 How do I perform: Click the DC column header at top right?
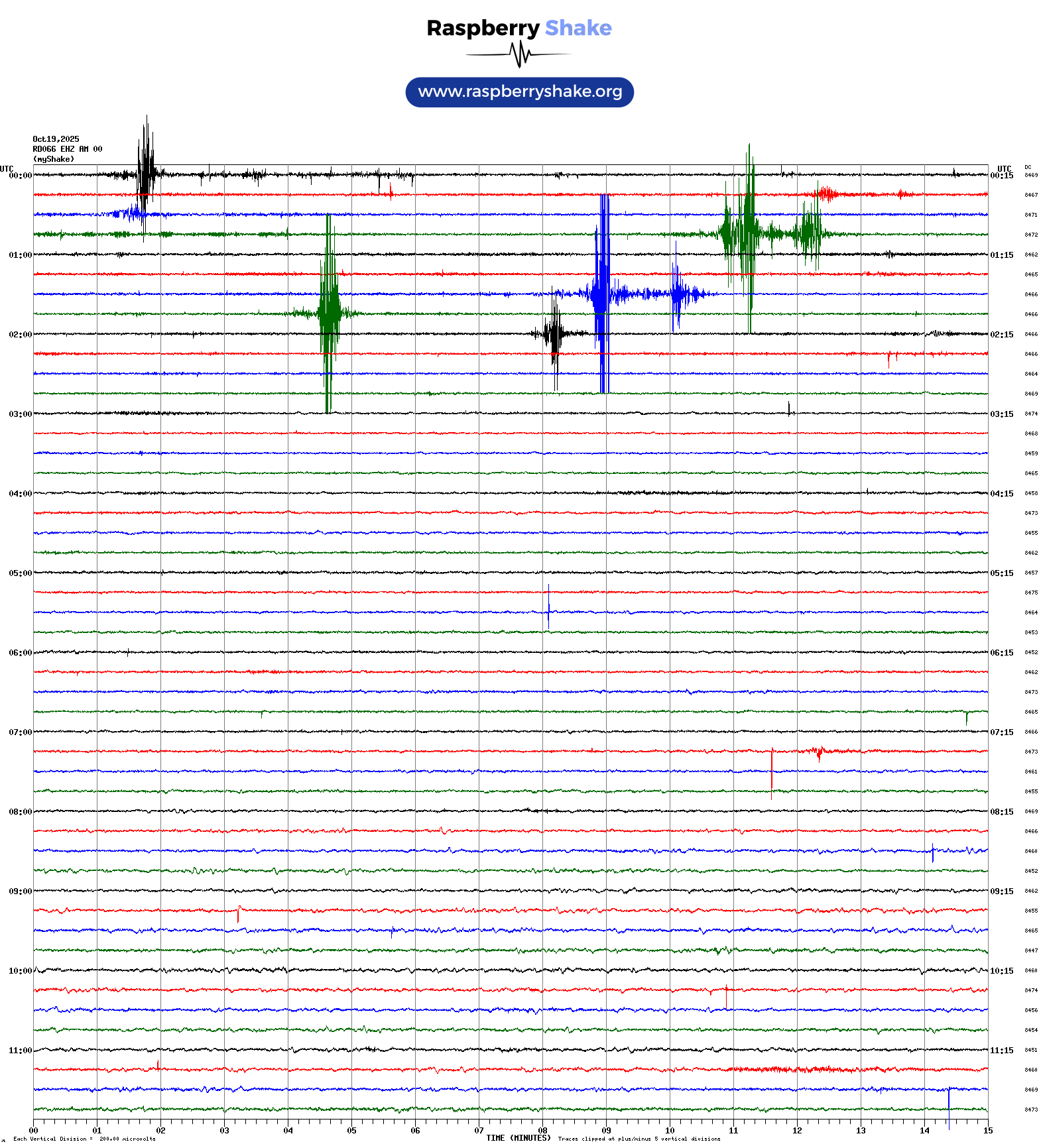click(1028, 168)
